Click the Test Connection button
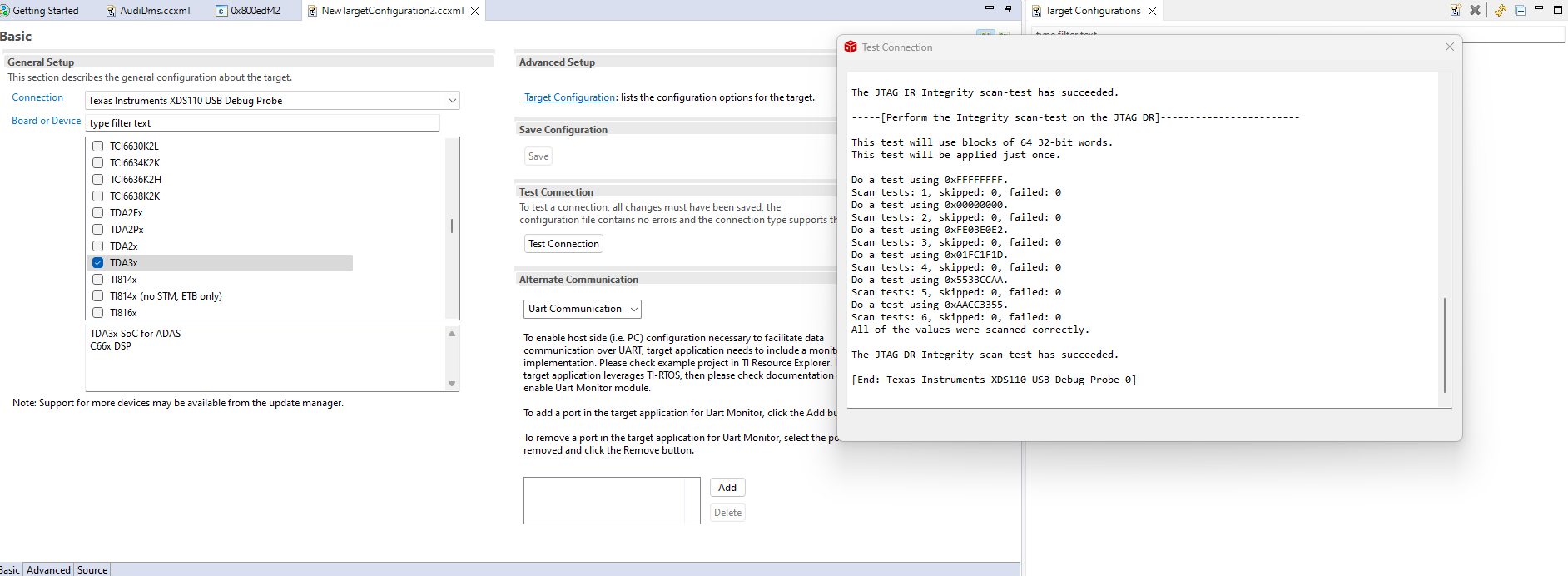 (x=563, y=244)
